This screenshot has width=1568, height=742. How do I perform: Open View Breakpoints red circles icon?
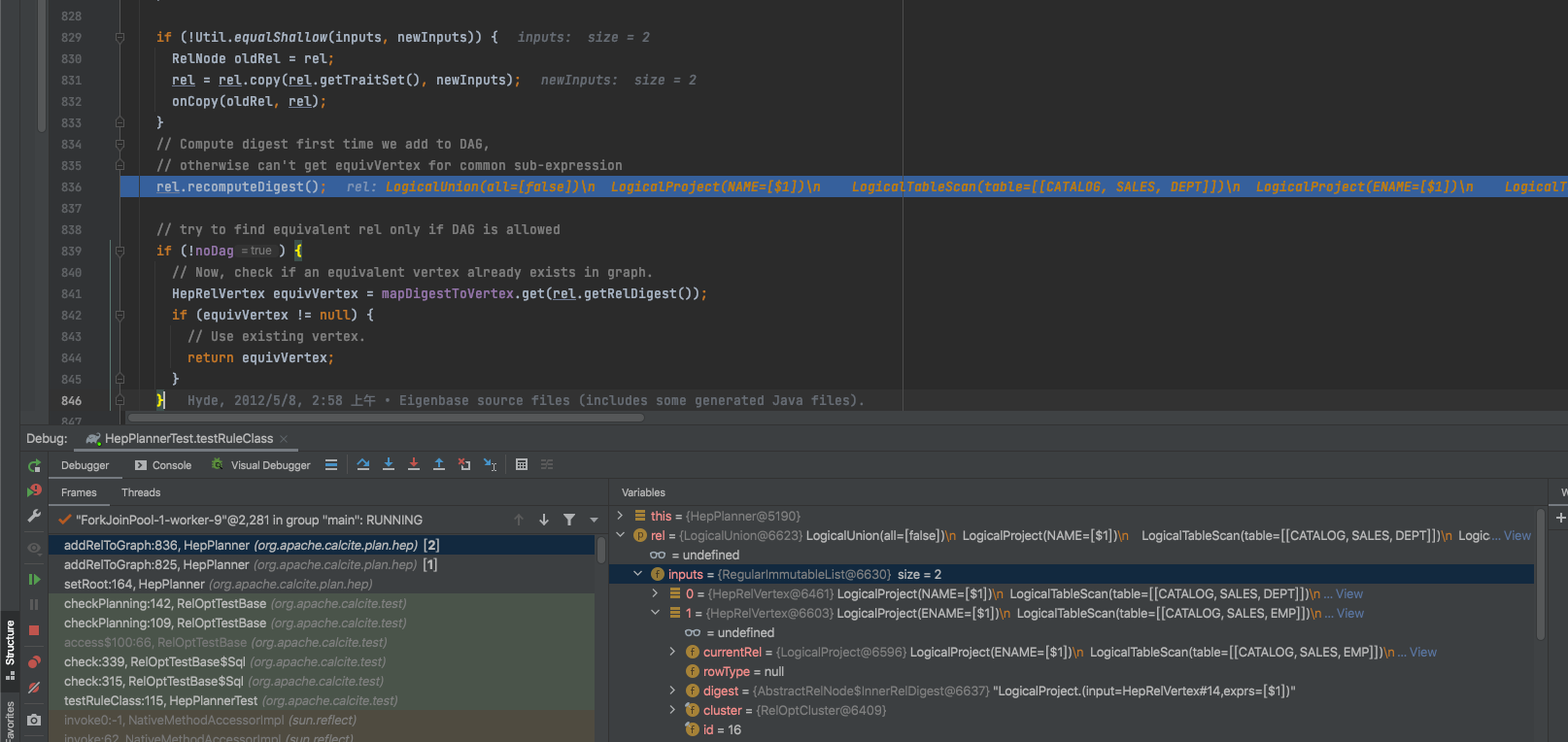tap(34, 662)
